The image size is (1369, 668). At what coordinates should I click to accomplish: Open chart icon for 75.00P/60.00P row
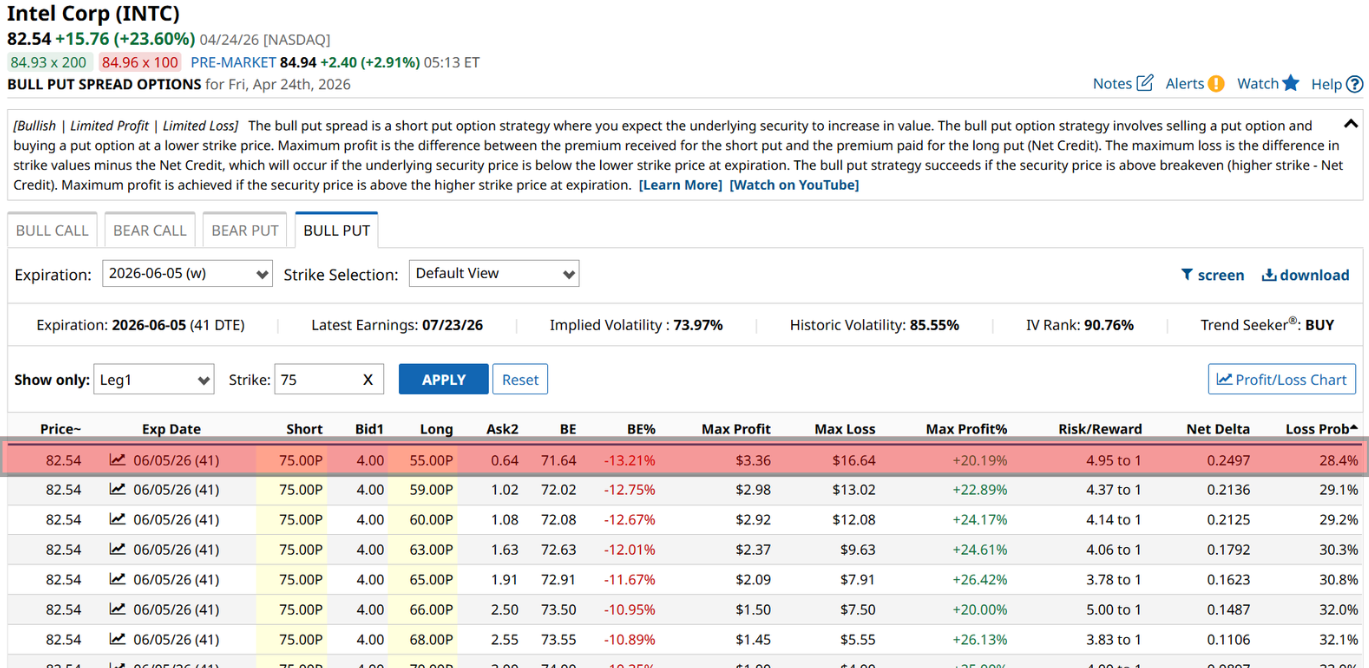[118, 520]
